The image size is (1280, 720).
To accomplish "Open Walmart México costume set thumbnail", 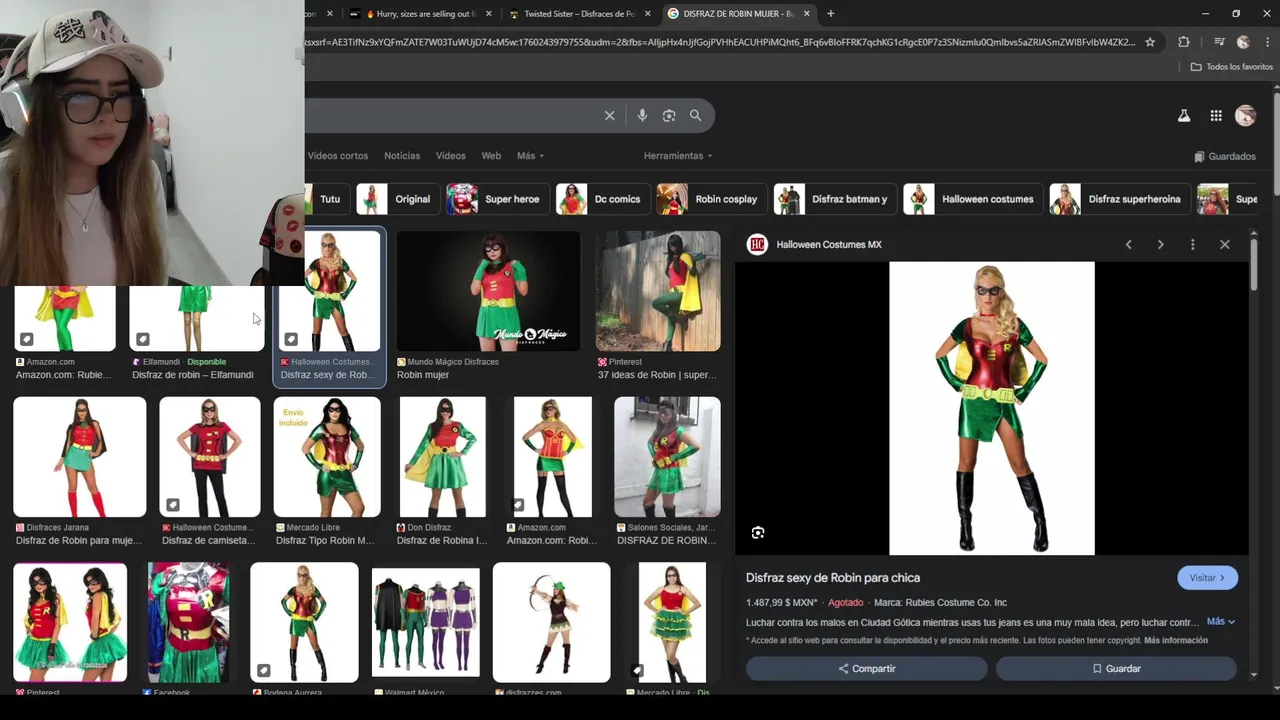I will click(x=426, y=622).
